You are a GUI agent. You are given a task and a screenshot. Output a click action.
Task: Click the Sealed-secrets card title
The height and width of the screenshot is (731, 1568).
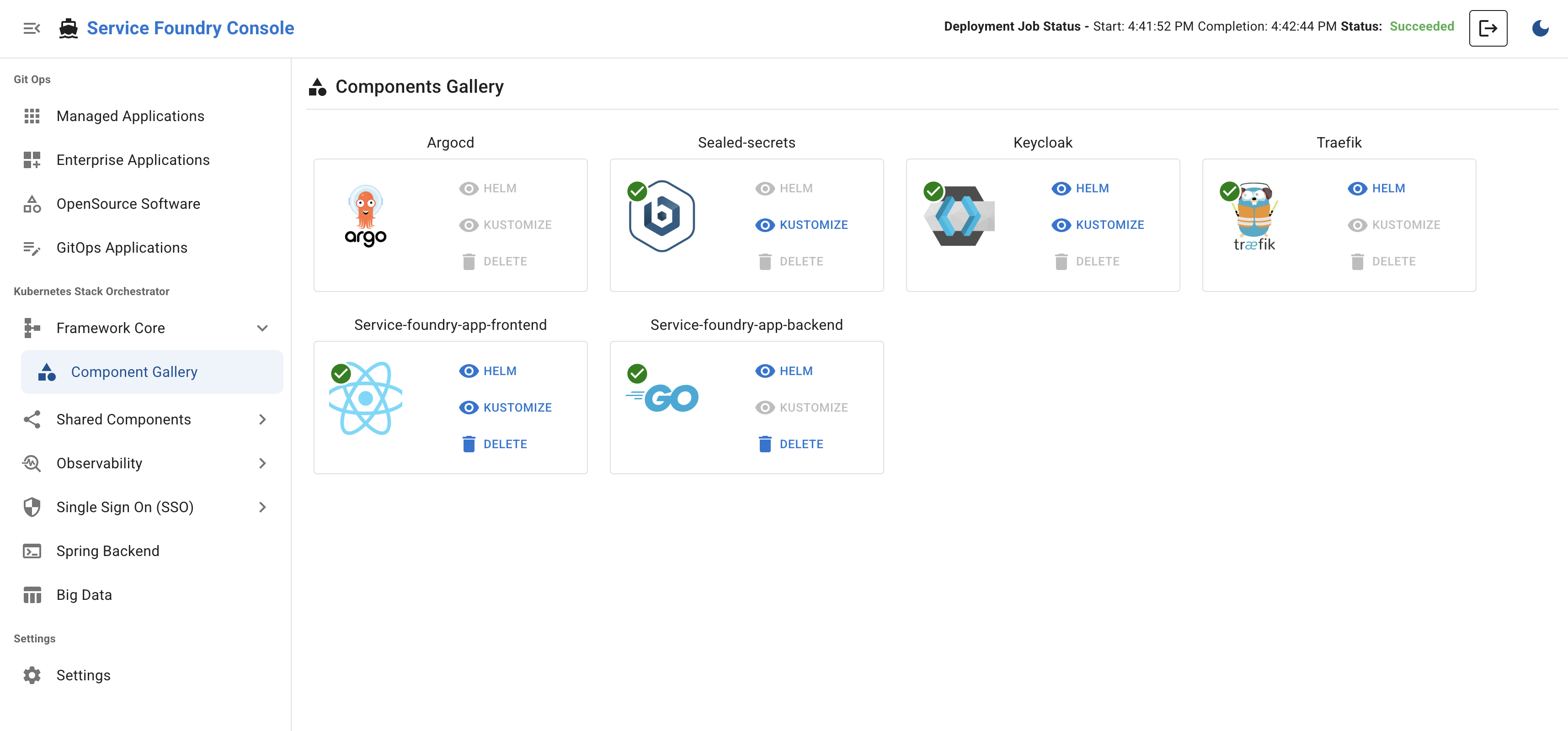pos(746,142)
